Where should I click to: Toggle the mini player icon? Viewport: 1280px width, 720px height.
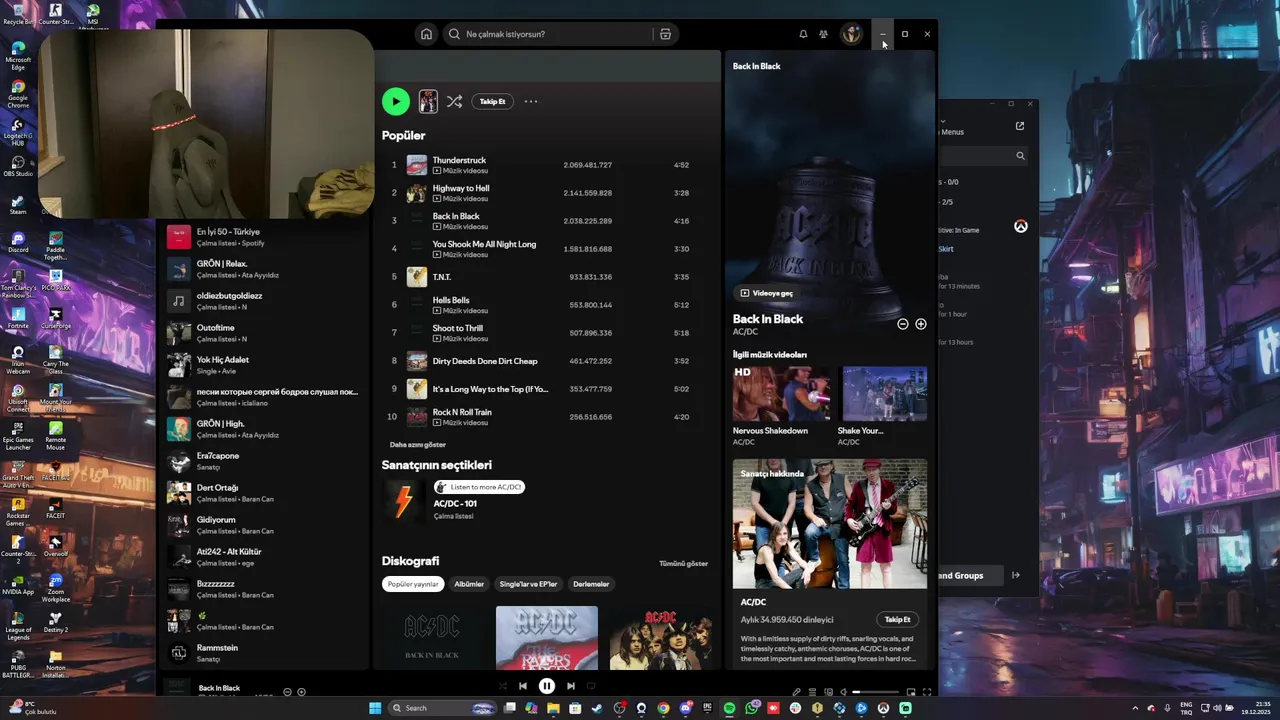point(911,692)
